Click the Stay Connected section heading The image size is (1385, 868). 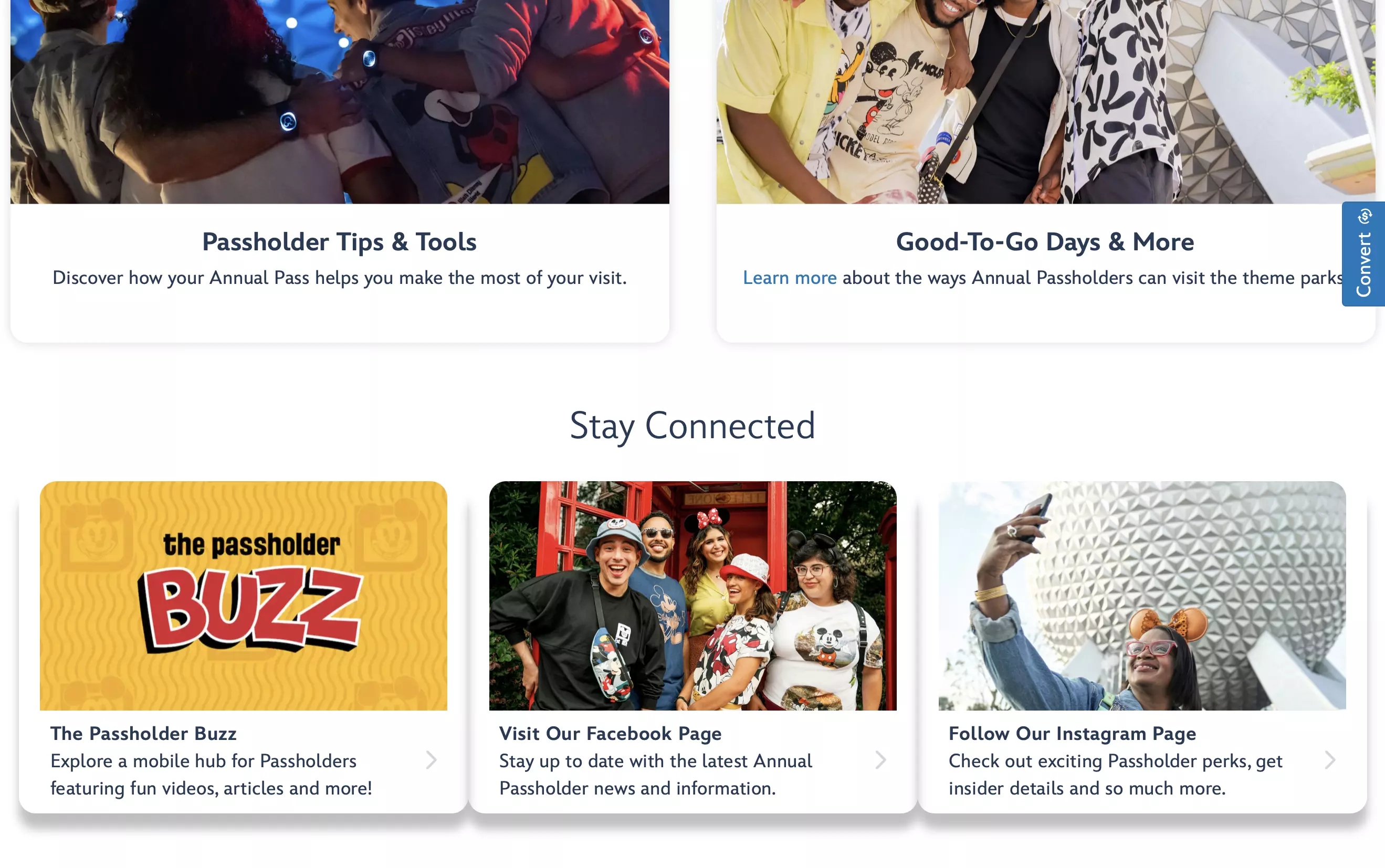pos(692,426)
